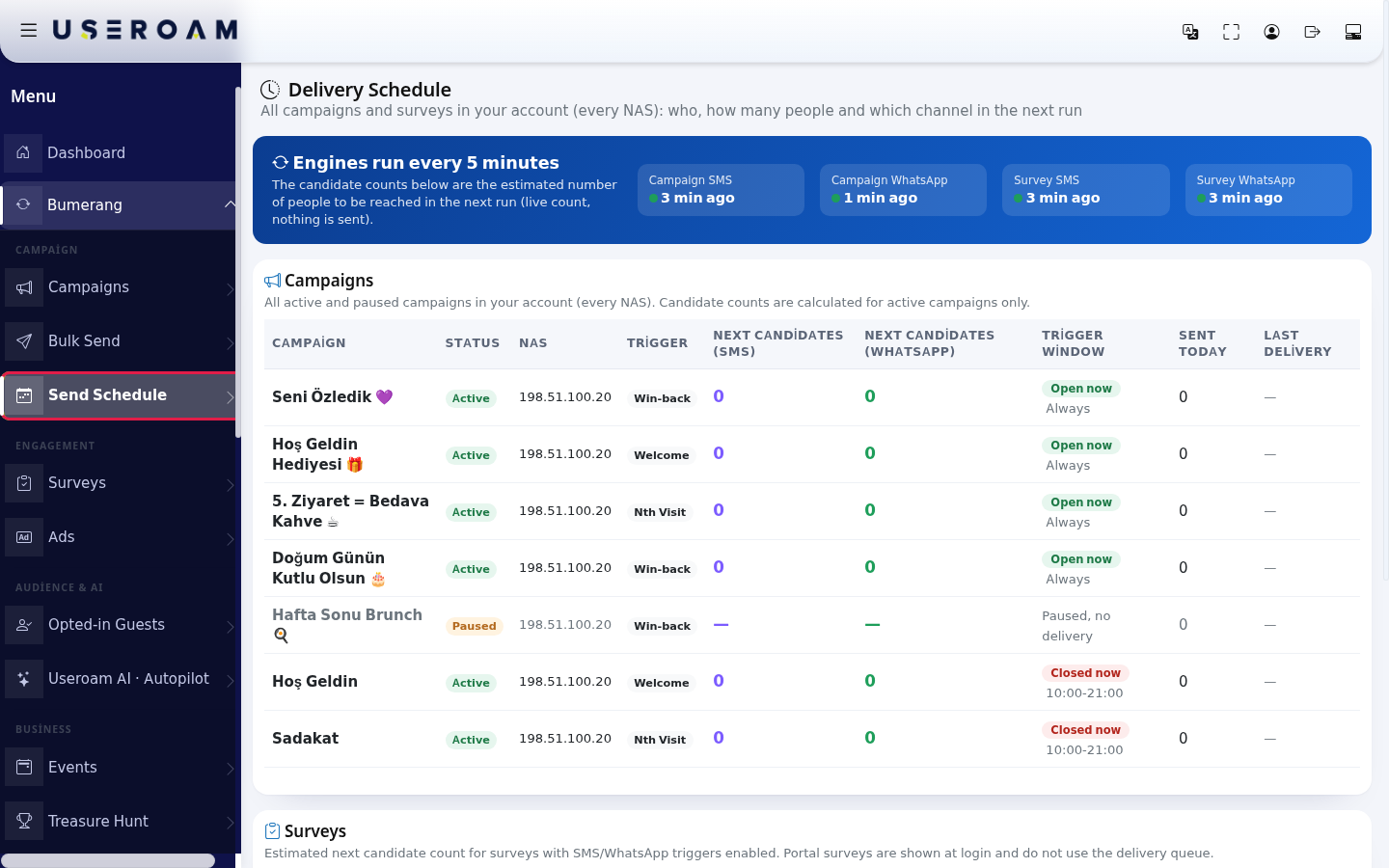Open Useroam AI · Autopilot menu item
The image size is (1389, 868).
(119, 679)
